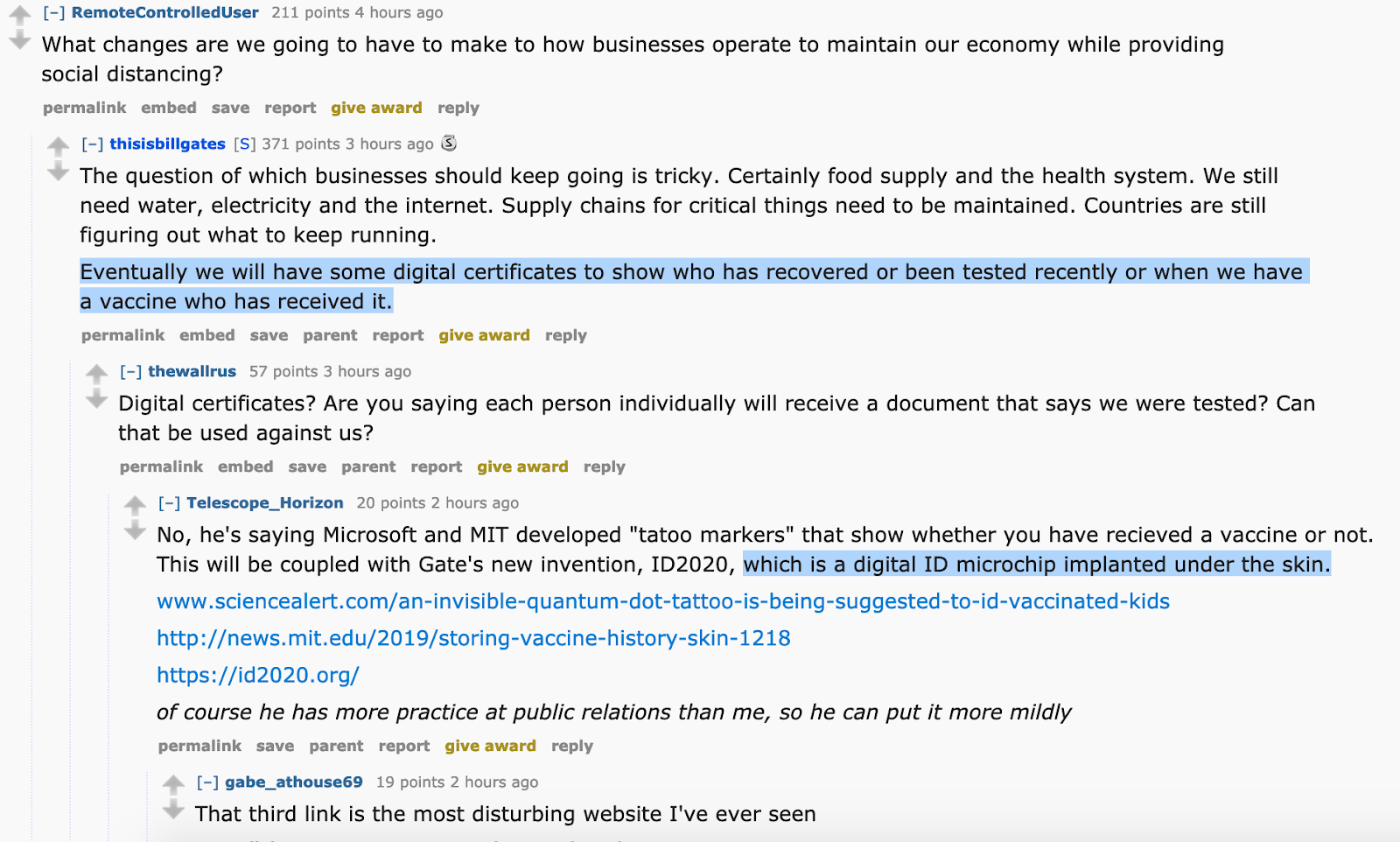Upvote gabe_athouse69's comment
1400x842 pixels.
[173, 784]
